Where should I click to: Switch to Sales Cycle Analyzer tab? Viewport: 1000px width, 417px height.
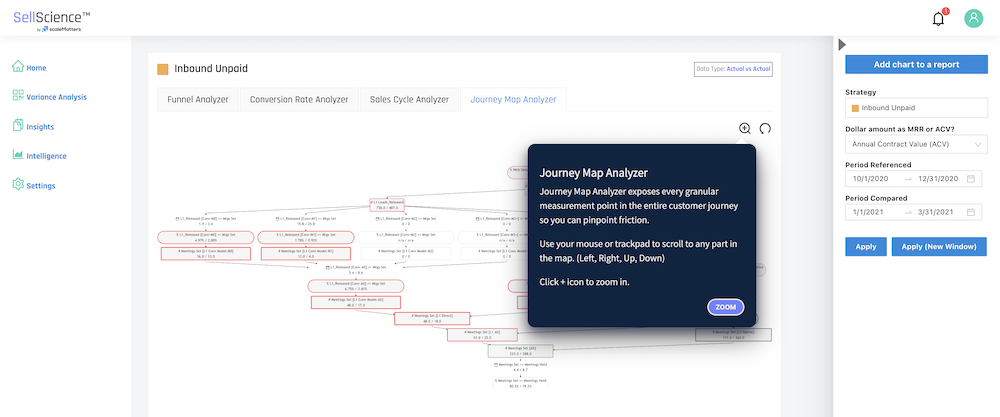(x=409, y=99)
